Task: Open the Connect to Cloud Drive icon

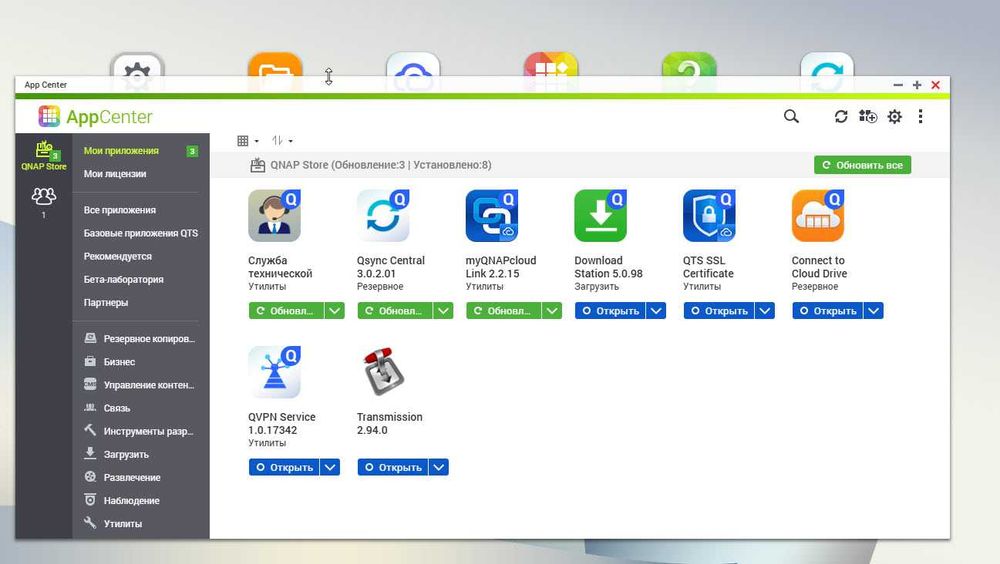Action: coord(818,216)
